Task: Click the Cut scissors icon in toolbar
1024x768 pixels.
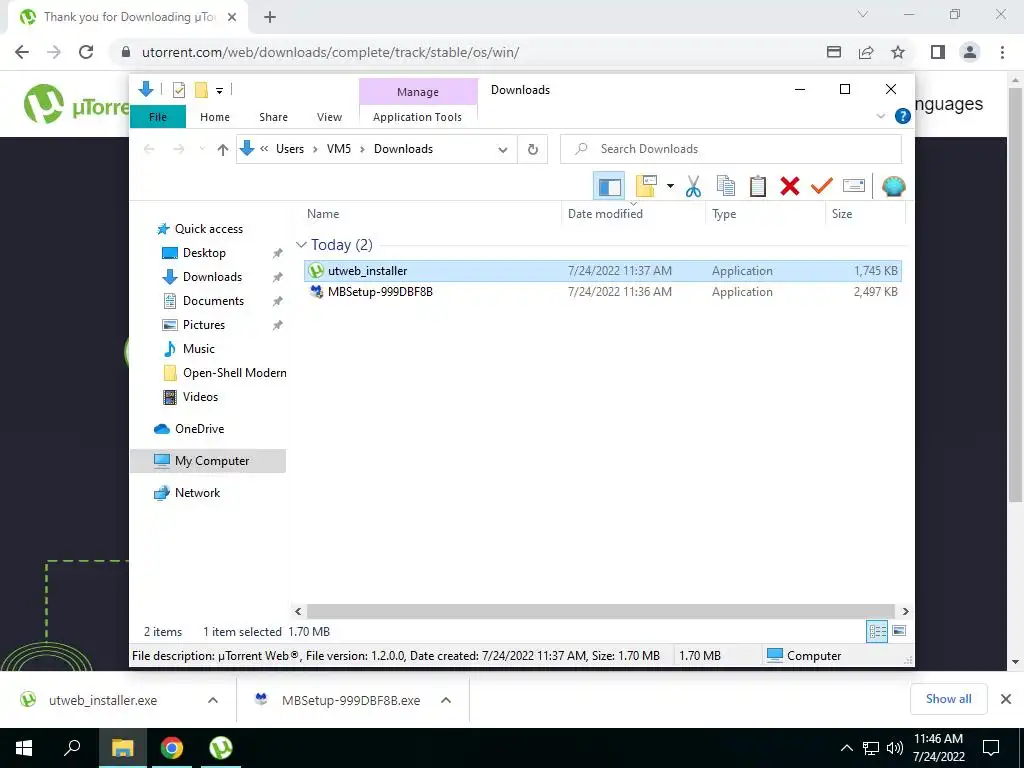Action: point(693,187)
